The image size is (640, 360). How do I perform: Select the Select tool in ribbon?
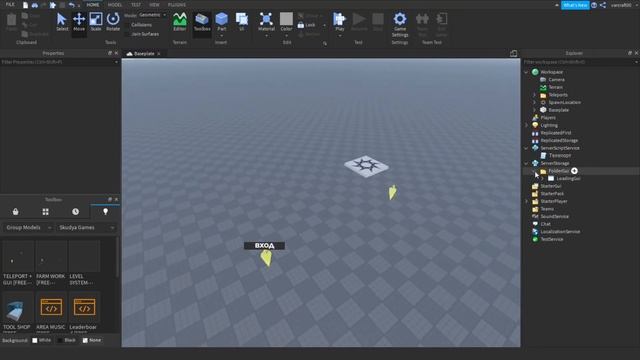pos(62,22)
